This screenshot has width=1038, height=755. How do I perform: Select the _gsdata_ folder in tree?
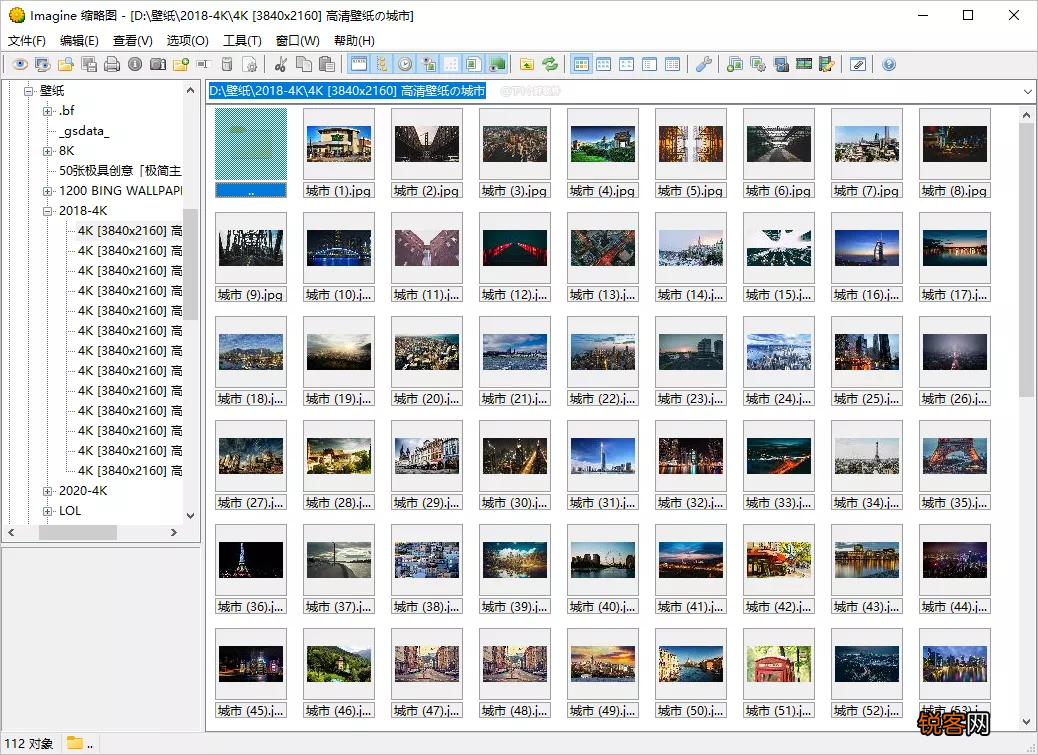click(84, 130)
